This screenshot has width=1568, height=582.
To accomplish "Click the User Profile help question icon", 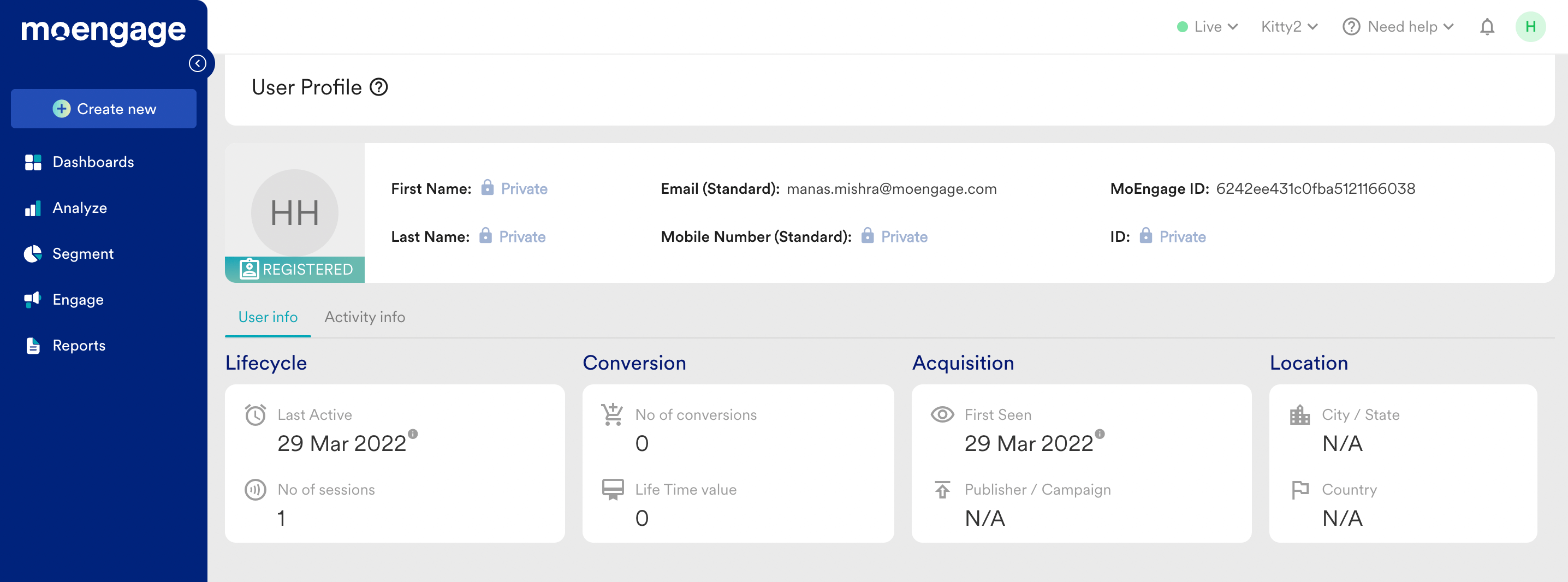I will point(378,87).
